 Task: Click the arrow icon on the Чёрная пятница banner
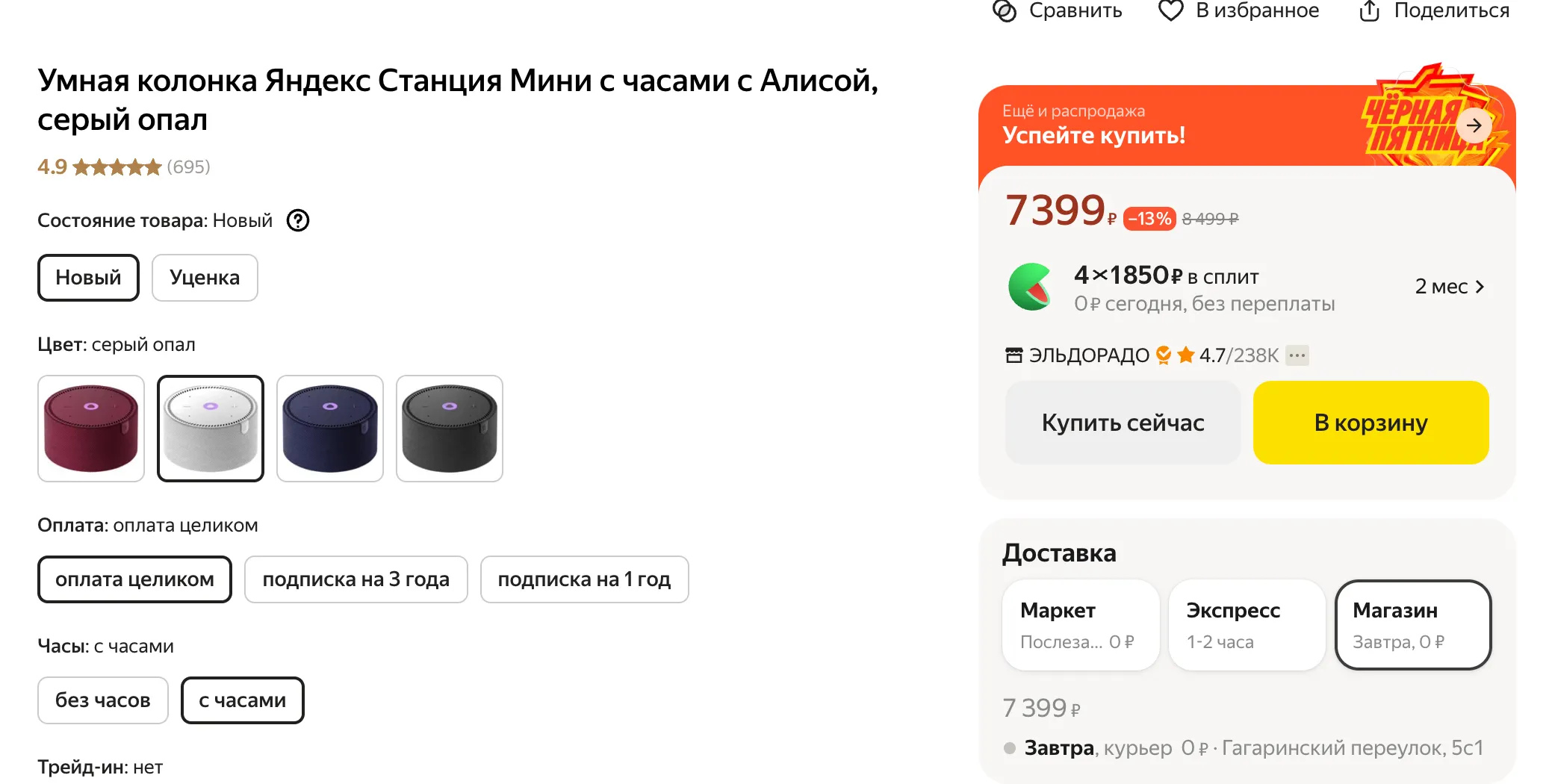1474,125
